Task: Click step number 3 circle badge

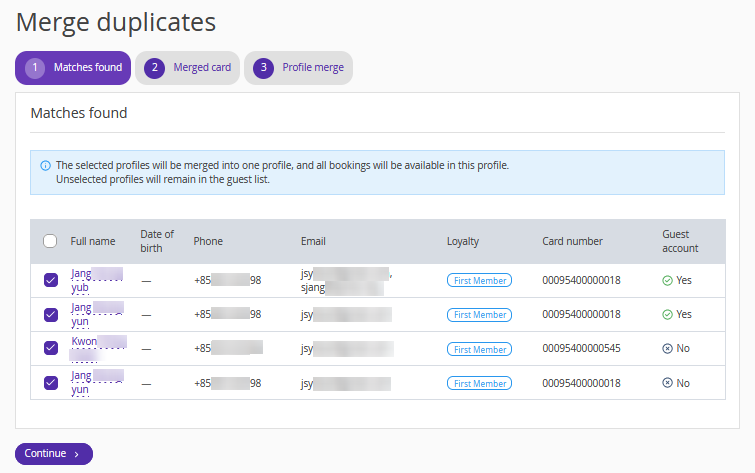Action: click(x=263, y=68)
